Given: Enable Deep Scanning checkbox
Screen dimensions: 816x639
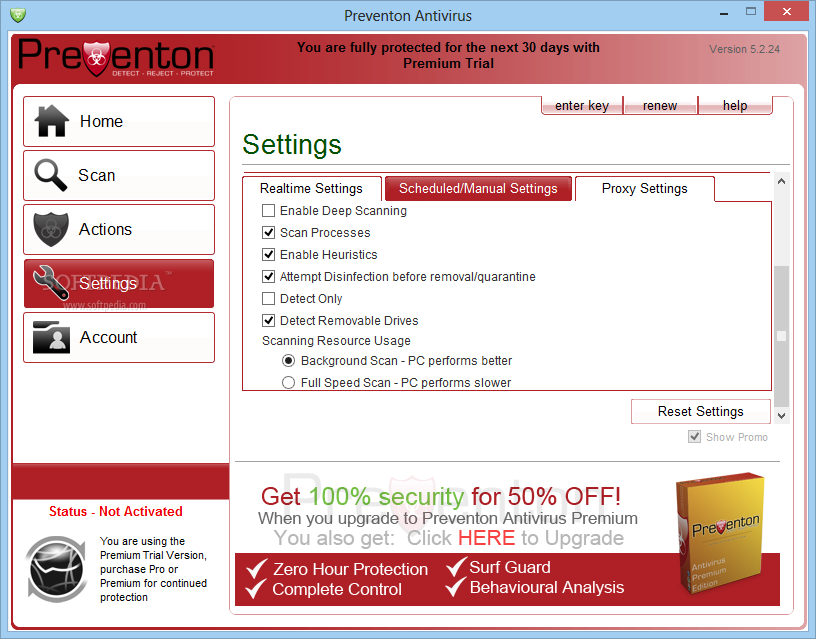Looking at the screenshot, I should pos(269,211).
